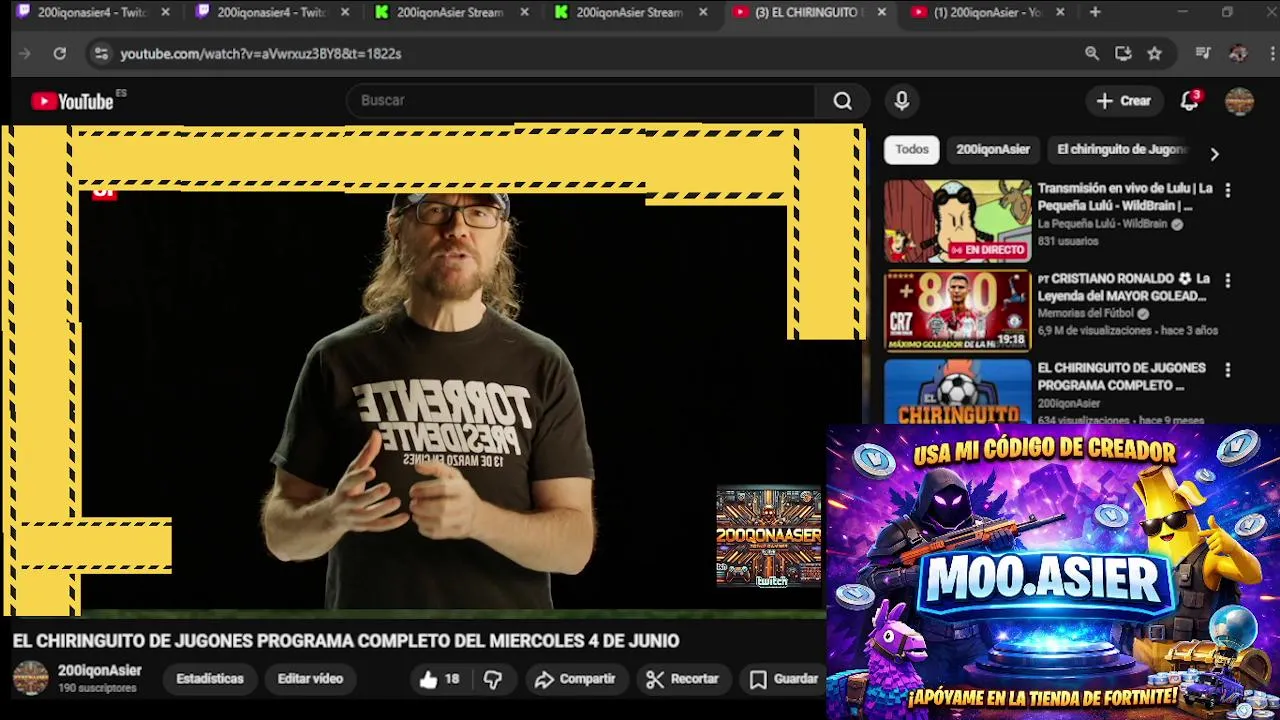Open Estadísticas for the video
The image size is (1280, 720).
pyautogui.click(x=210, y=679)
